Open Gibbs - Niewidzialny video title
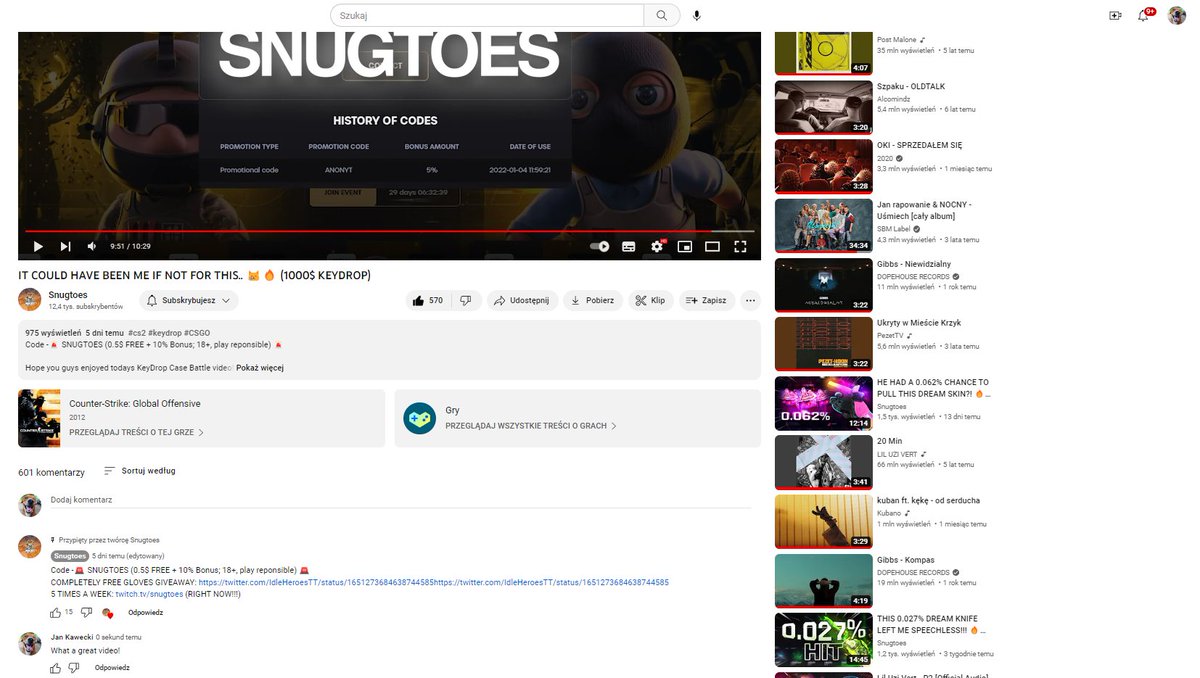Image resolution: width=1200 pixels, height=678 pixels. [913, 264]
